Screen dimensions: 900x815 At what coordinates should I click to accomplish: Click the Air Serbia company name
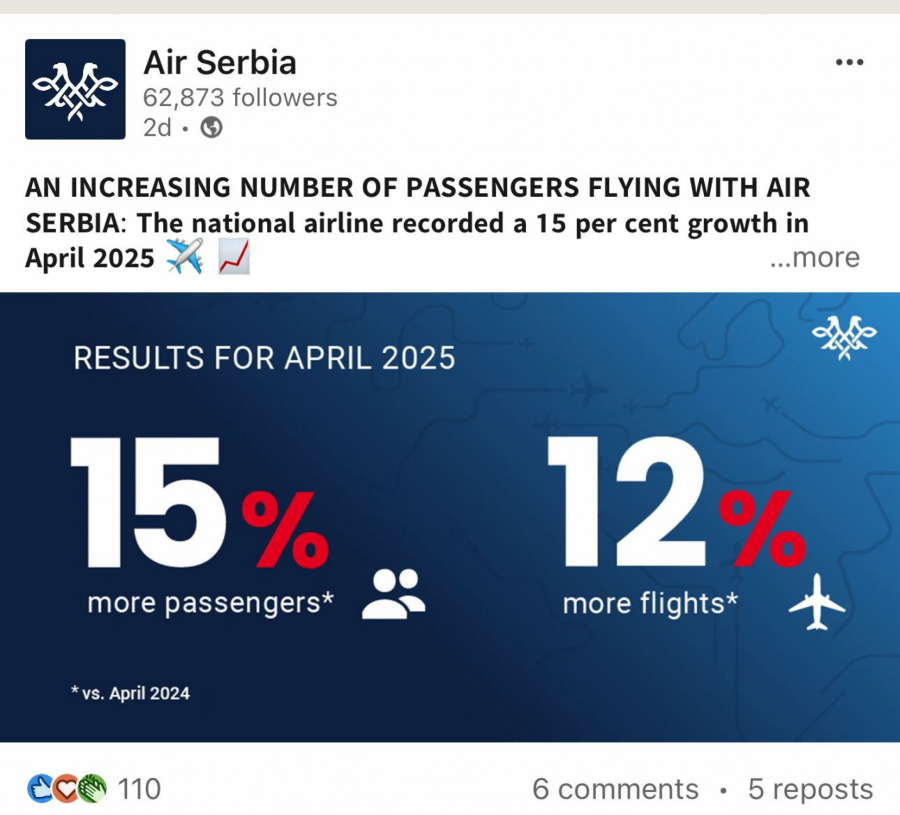click(x=220, y=63)
